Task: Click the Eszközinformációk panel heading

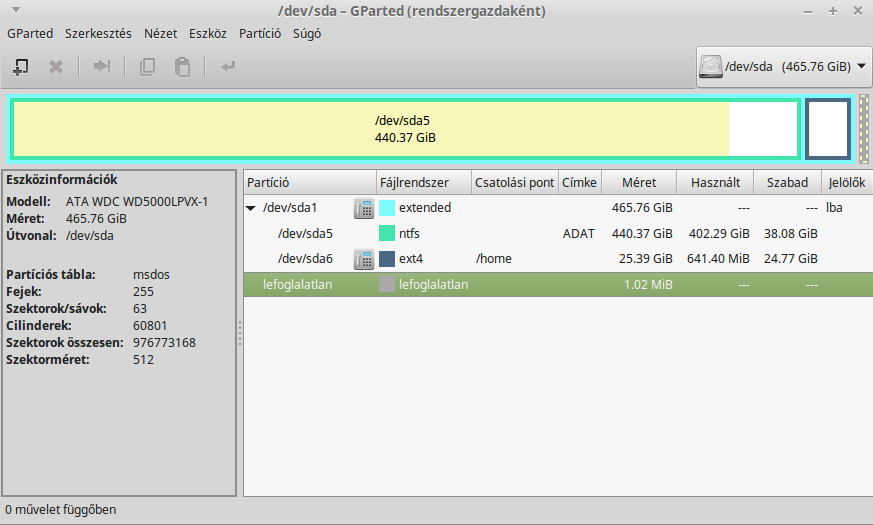Action: pos(62,179)
